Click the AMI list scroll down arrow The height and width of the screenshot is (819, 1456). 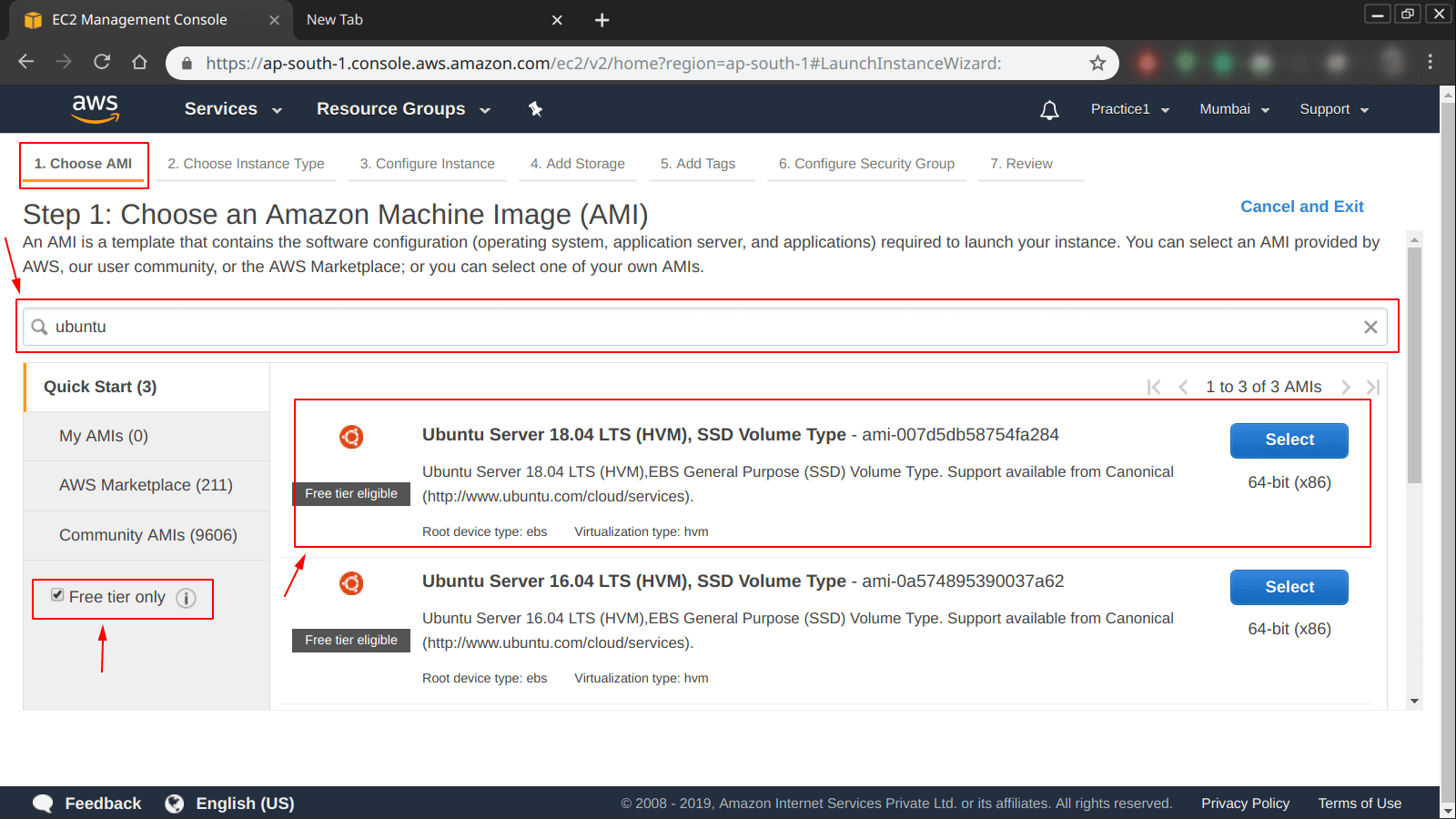(1414, 702)
